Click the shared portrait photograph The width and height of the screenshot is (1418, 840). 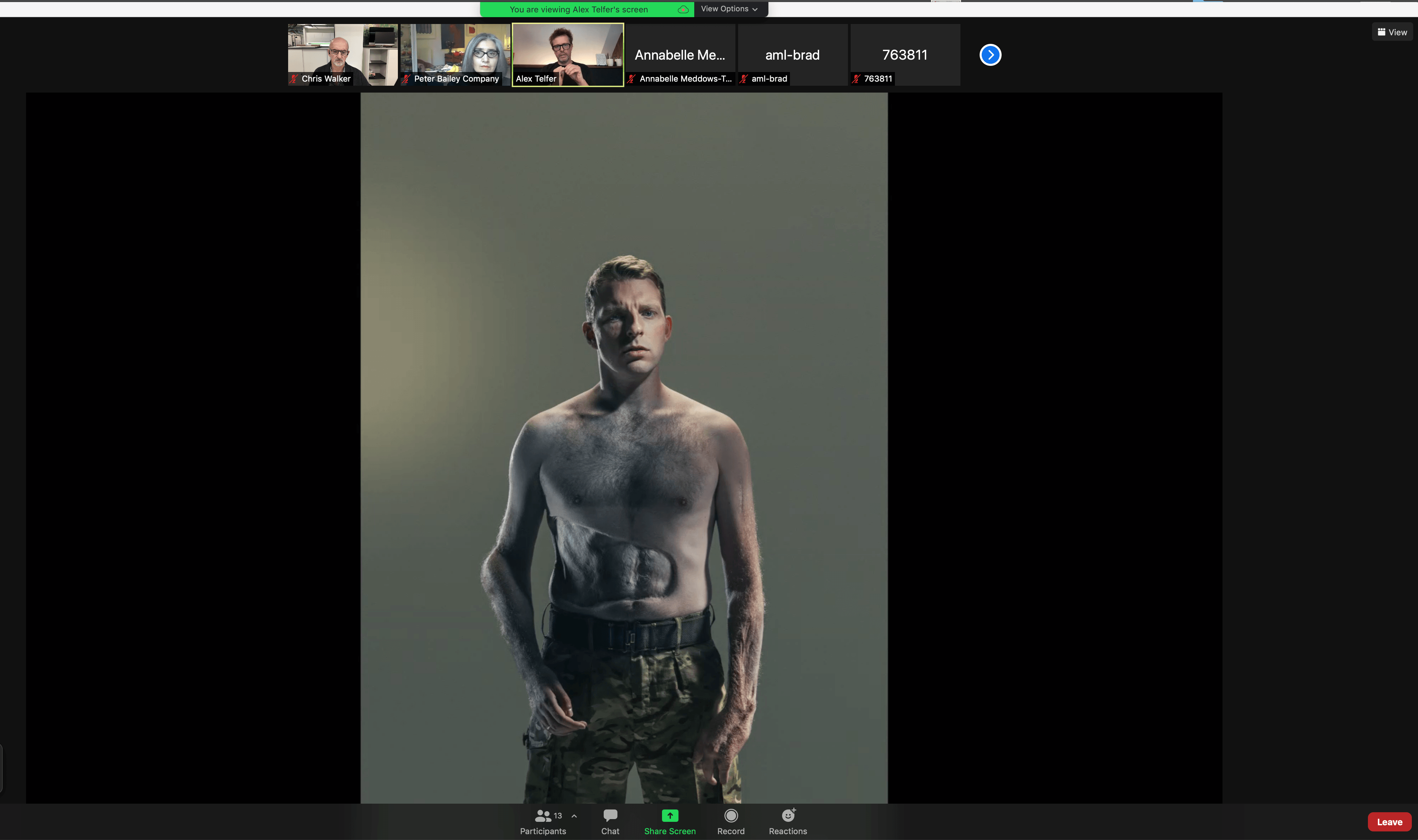[624, 448]
